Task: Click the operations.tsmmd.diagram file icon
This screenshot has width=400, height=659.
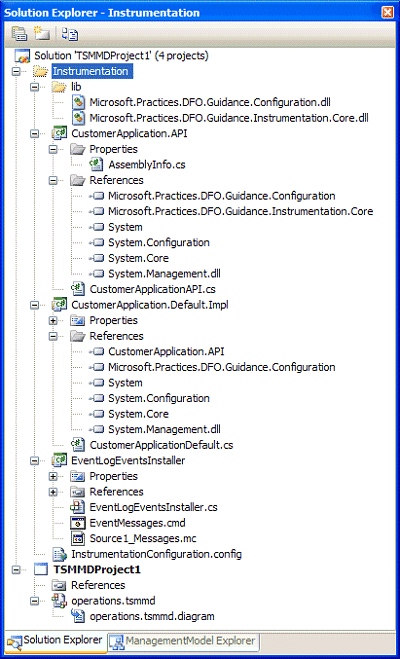Action: [79, 617]
